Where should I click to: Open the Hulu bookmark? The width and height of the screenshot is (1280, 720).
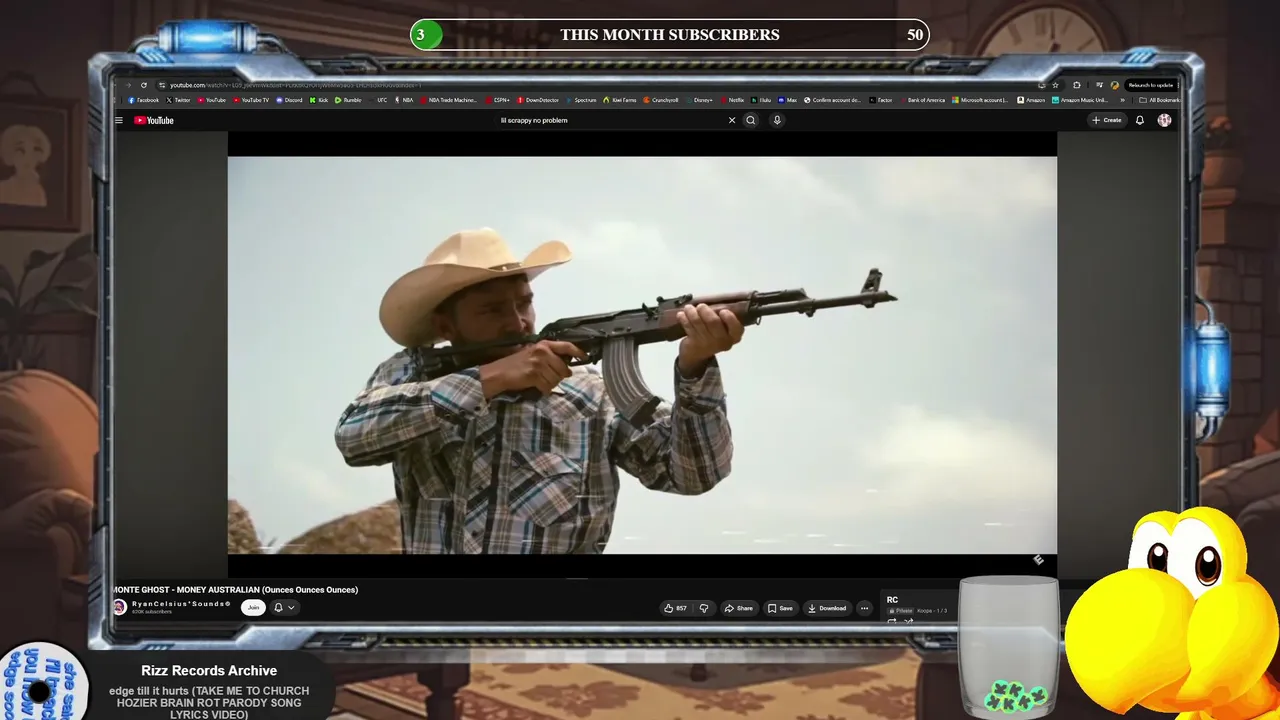click(x=762, y=100)
